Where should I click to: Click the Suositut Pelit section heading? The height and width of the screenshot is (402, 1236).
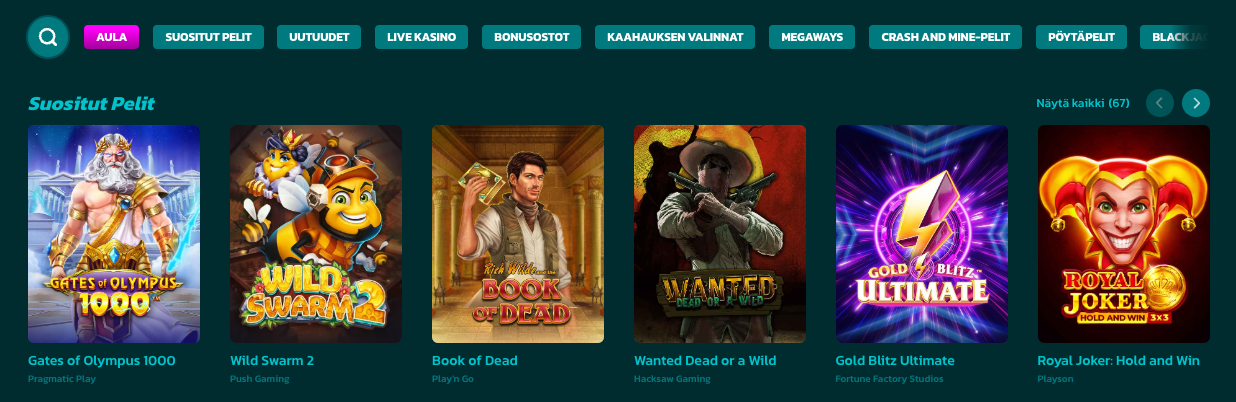(x=91, y=104)
